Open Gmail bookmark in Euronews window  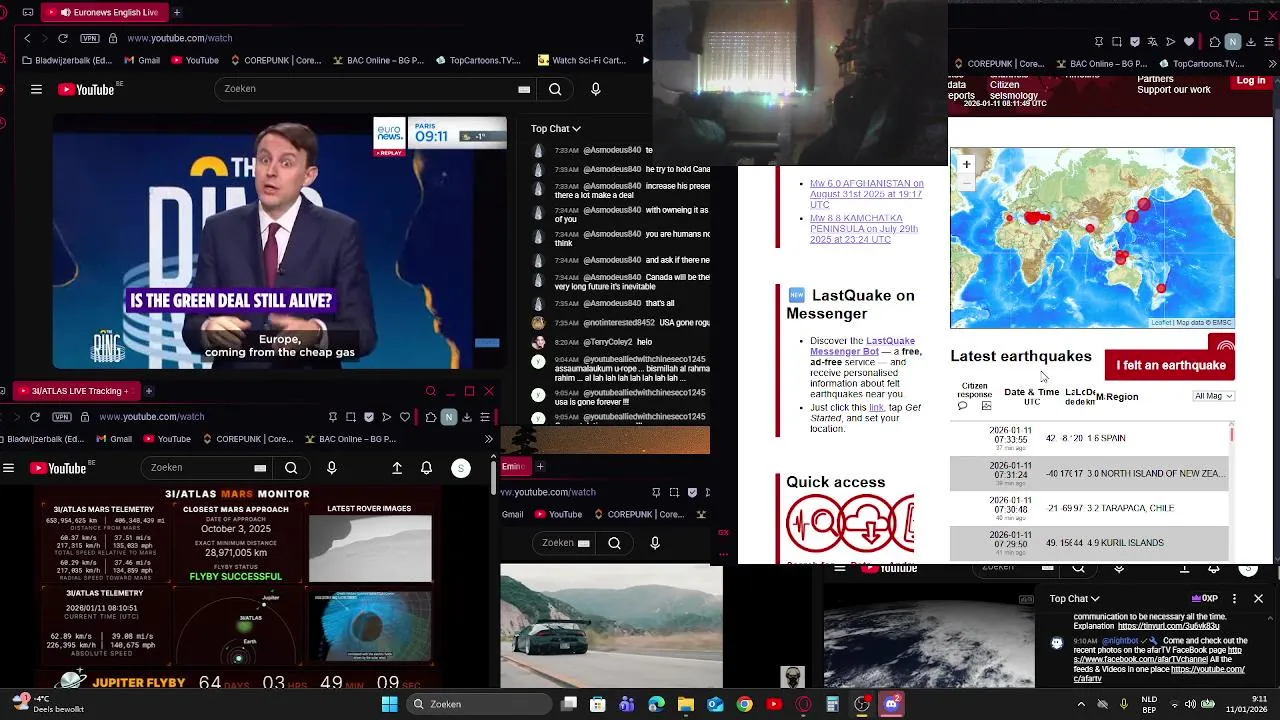point(142,60)
